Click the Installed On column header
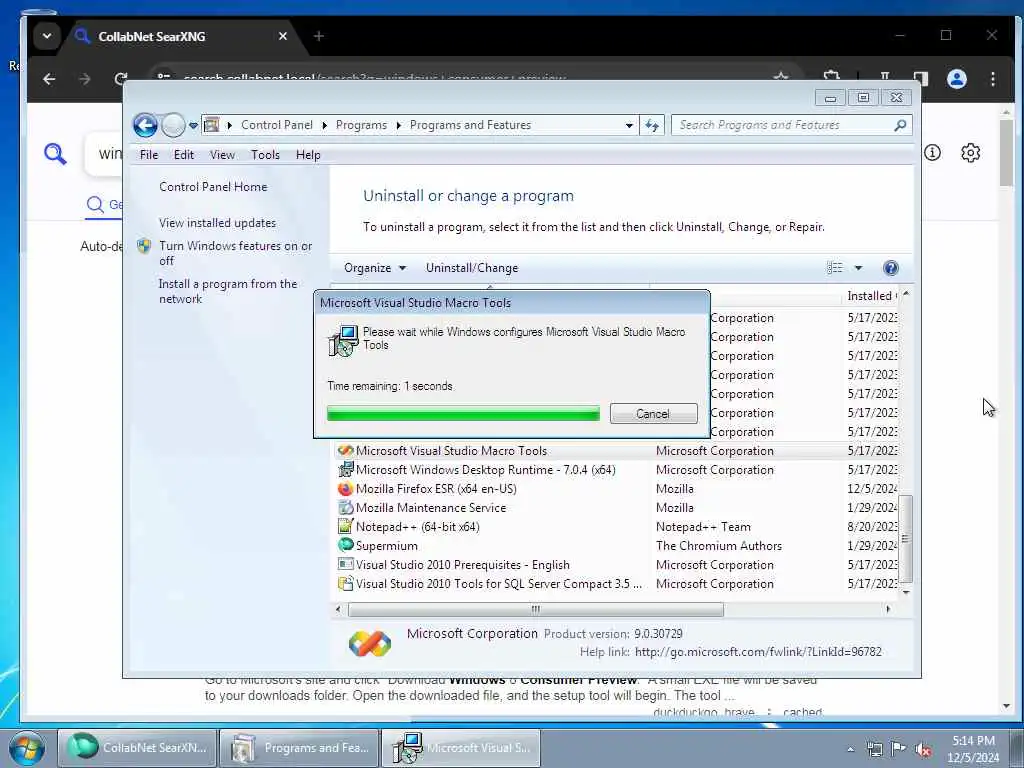 [x=872, y=296]
